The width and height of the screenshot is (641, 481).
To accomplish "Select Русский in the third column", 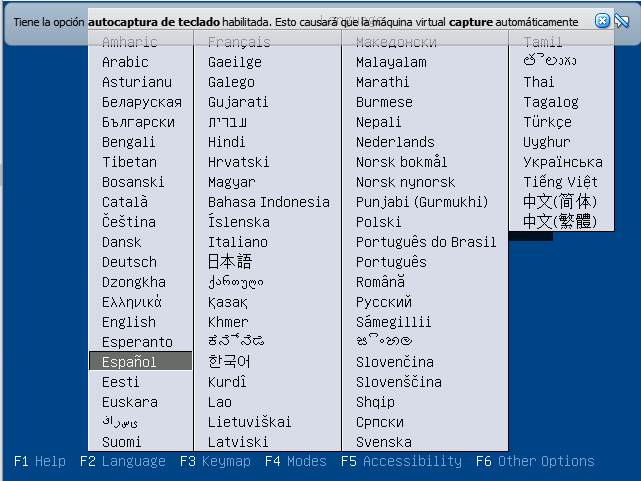I will point(384,302).
